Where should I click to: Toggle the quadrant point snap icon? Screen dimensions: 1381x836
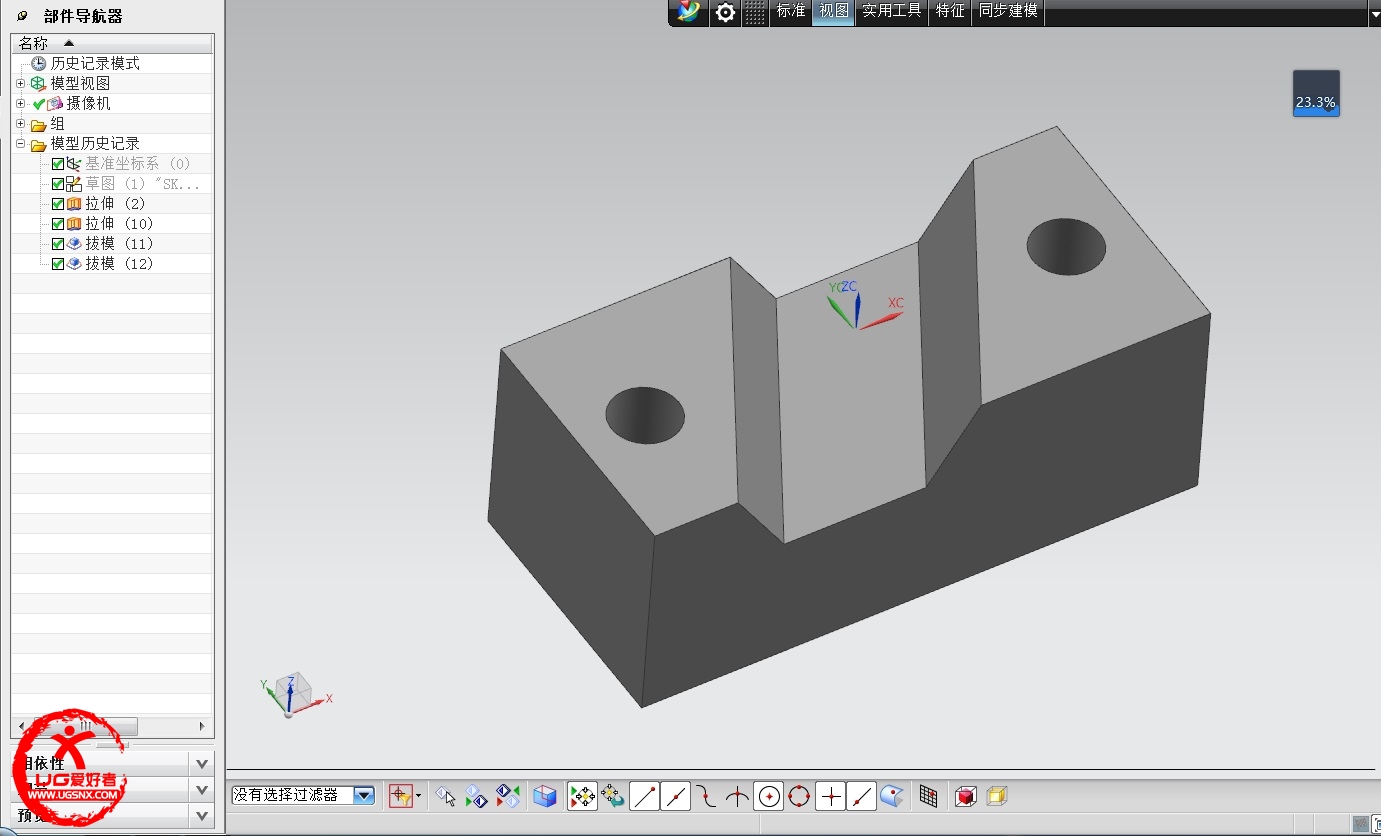coord(798,796)
